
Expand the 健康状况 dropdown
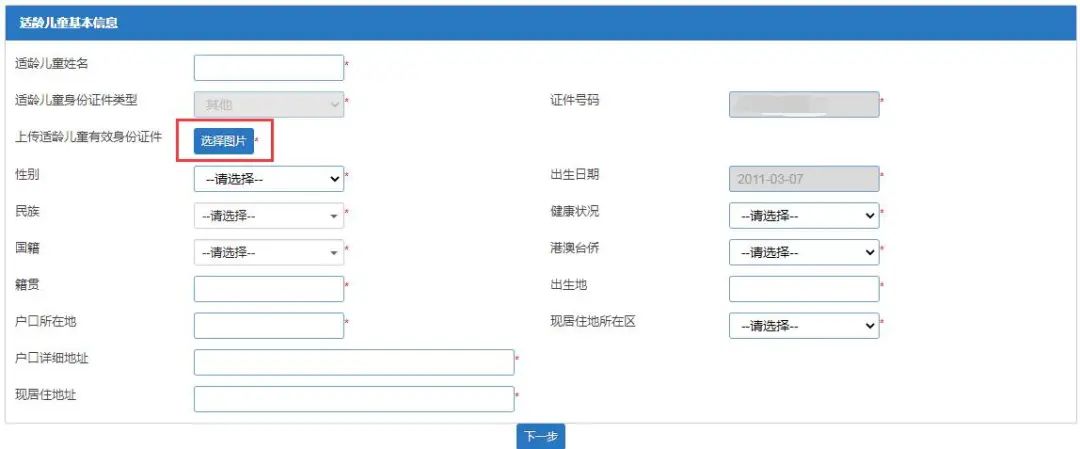click(x=803, y=215)
